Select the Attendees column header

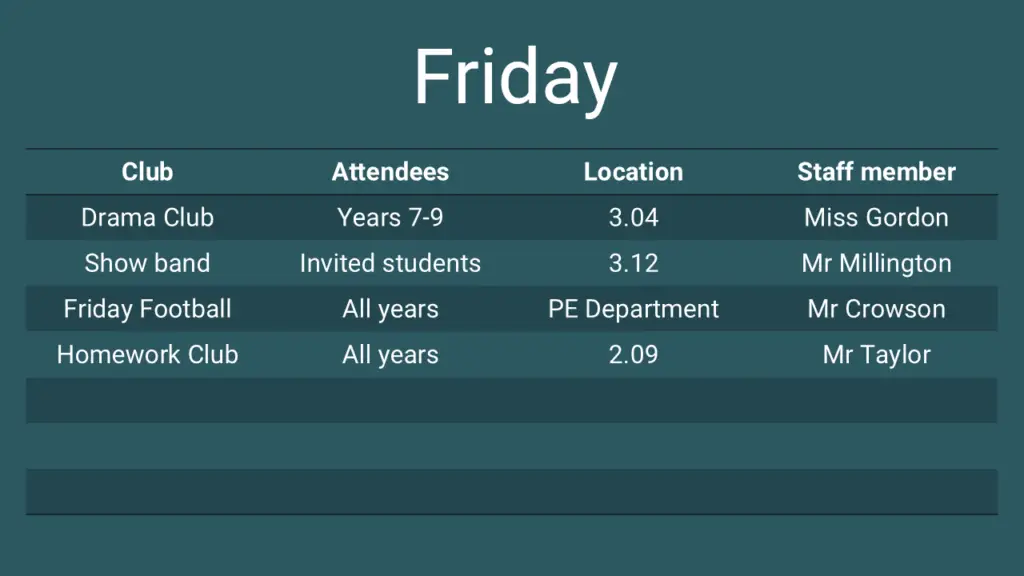[x=391, y=172]
